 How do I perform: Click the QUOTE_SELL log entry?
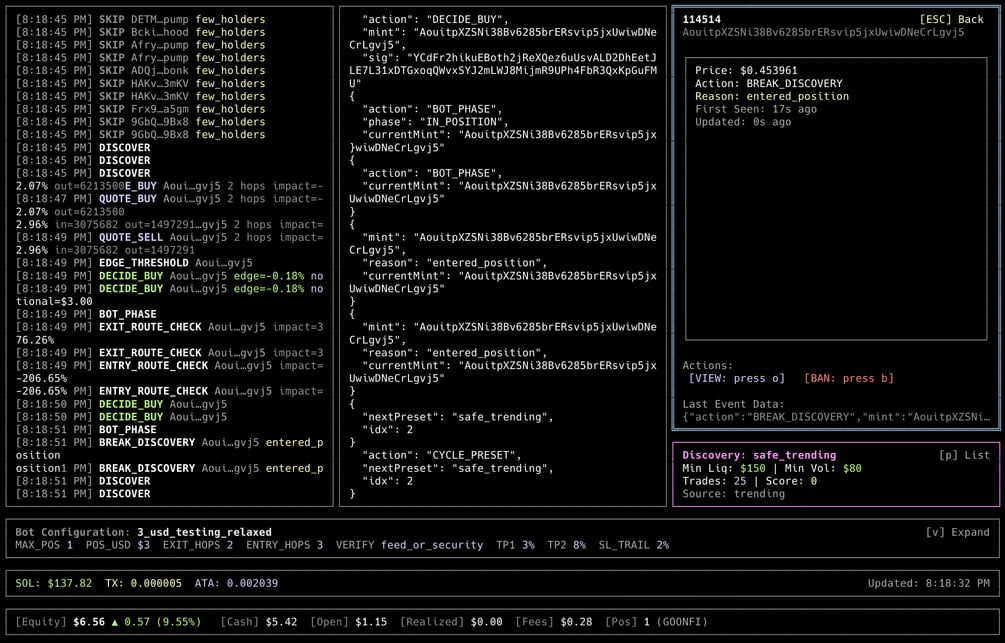click(x=169, y=237)
